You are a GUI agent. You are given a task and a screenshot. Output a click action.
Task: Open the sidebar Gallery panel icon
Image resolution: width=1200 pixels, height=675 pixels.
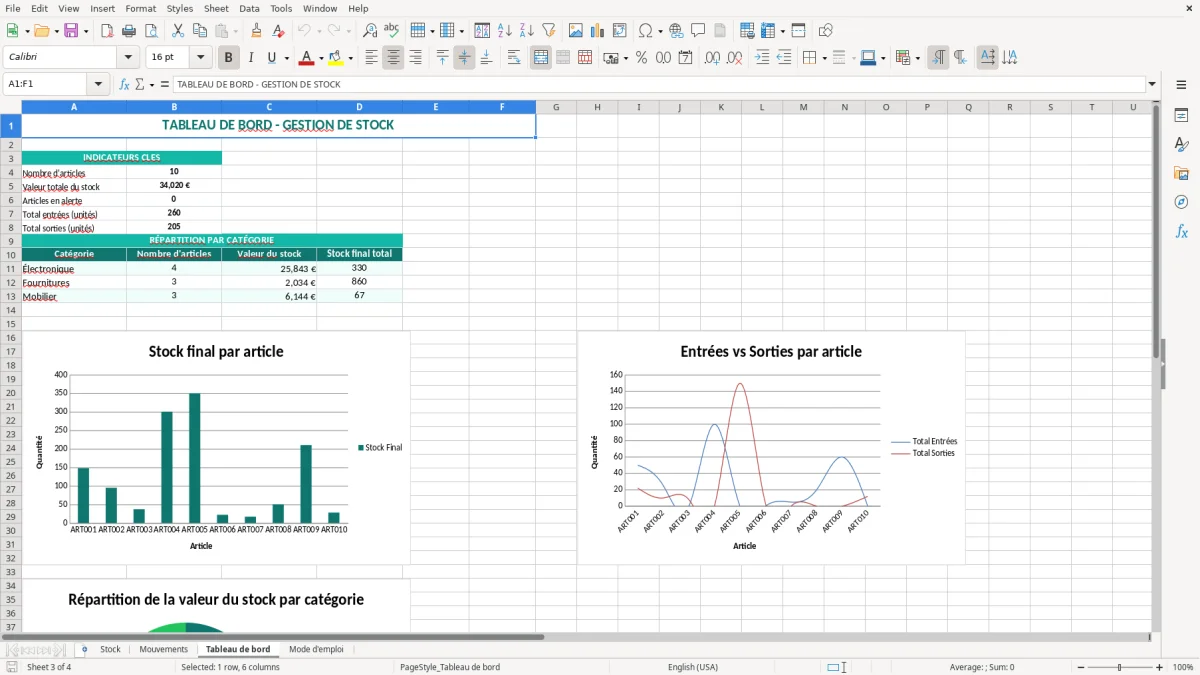pos(1181,174)
